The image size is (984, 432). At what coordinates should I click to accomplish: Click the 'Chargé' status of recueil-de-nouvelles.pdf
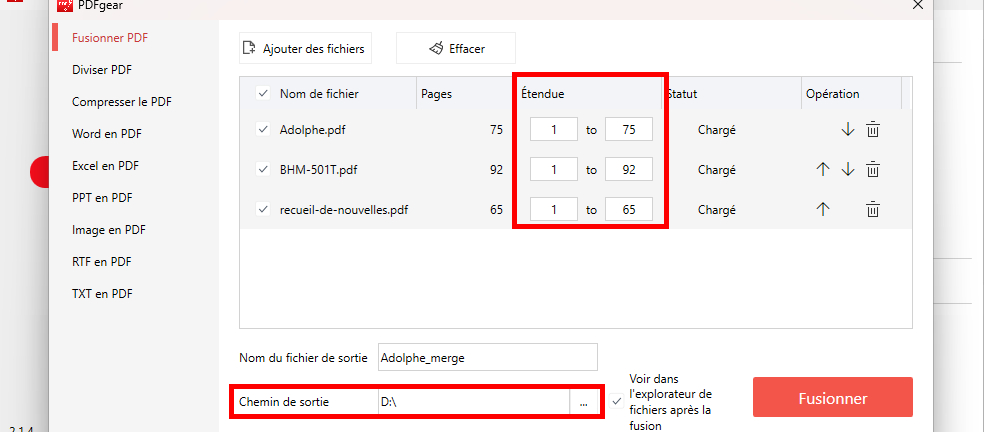point(716,209)
